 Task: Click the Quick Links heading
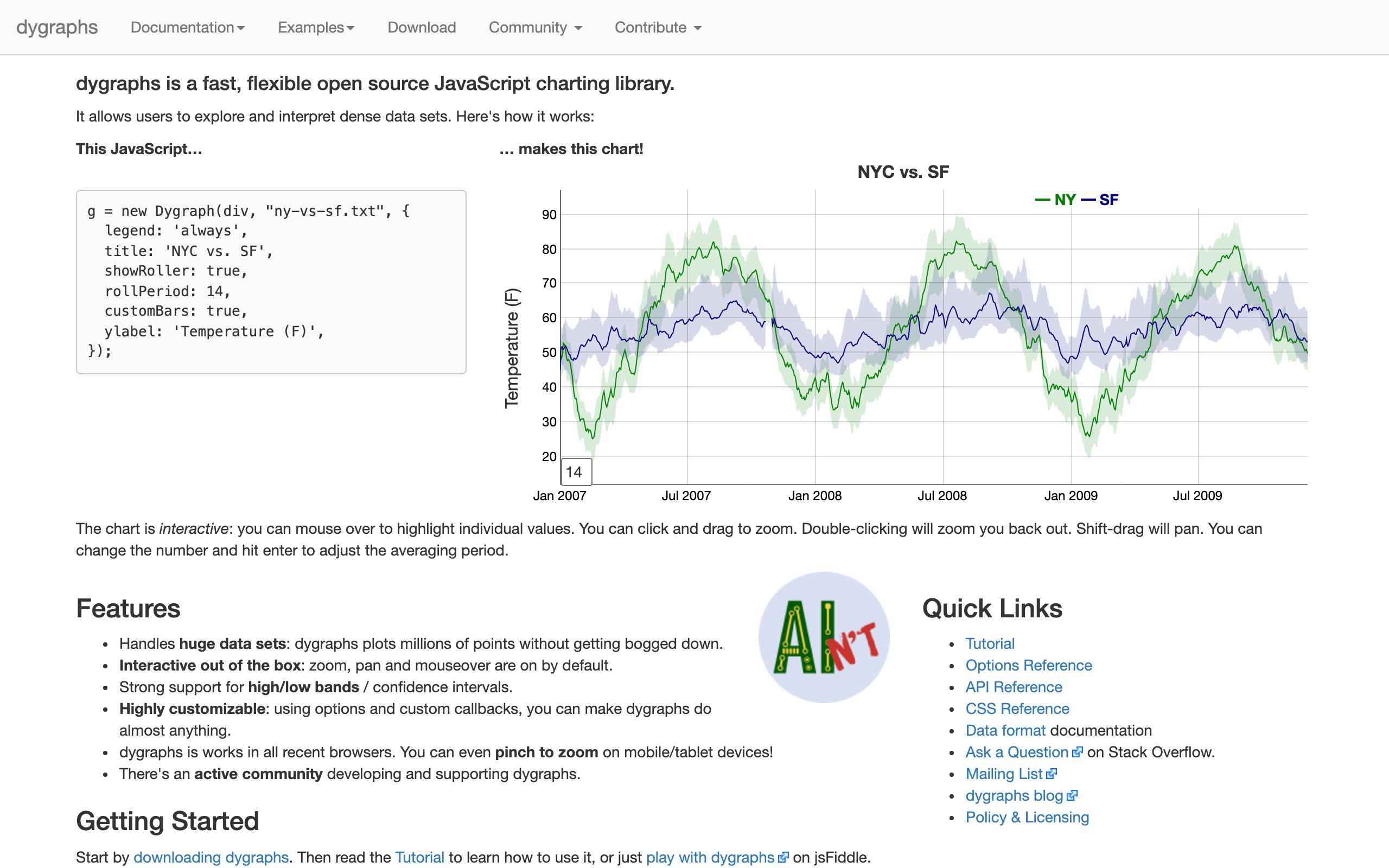click(x=992, y=608)
